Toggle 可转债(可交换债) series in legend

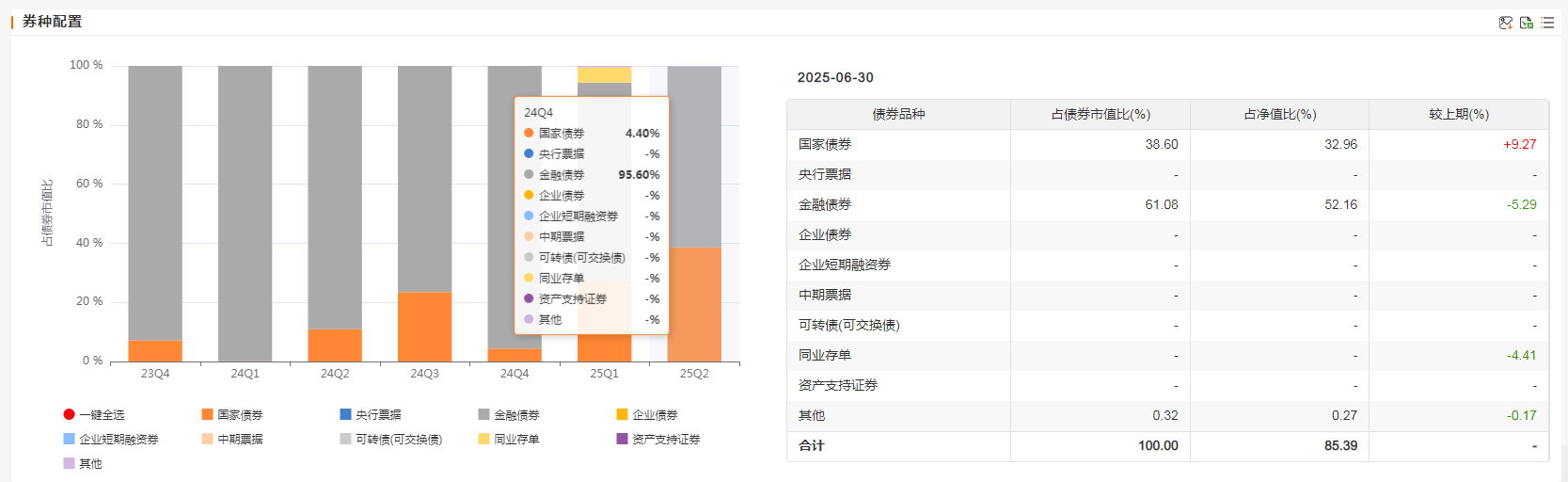pyautogui.click(x=391, y=439)
